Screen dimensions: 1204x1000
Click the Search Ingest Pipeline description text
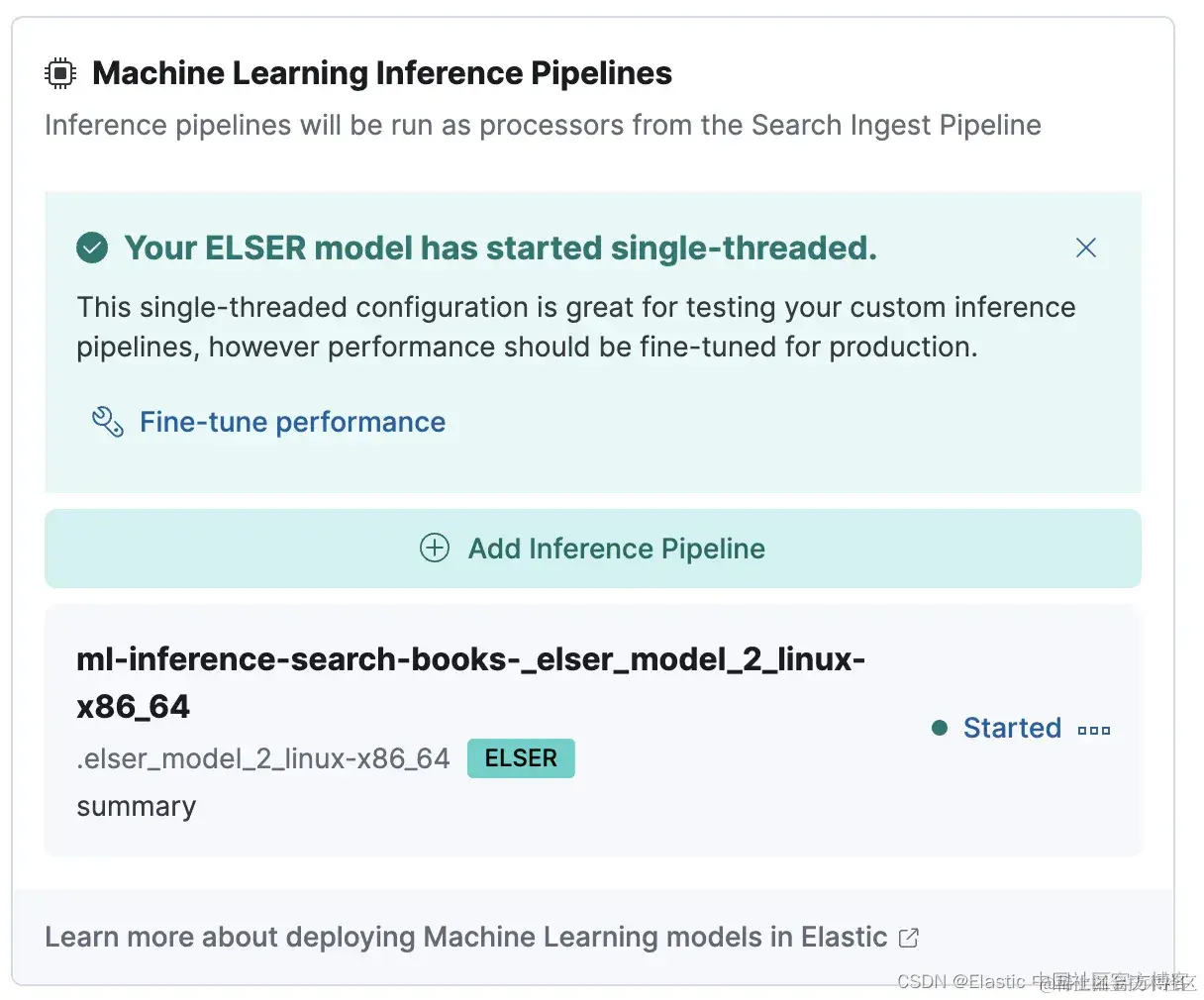click(543, 126)
